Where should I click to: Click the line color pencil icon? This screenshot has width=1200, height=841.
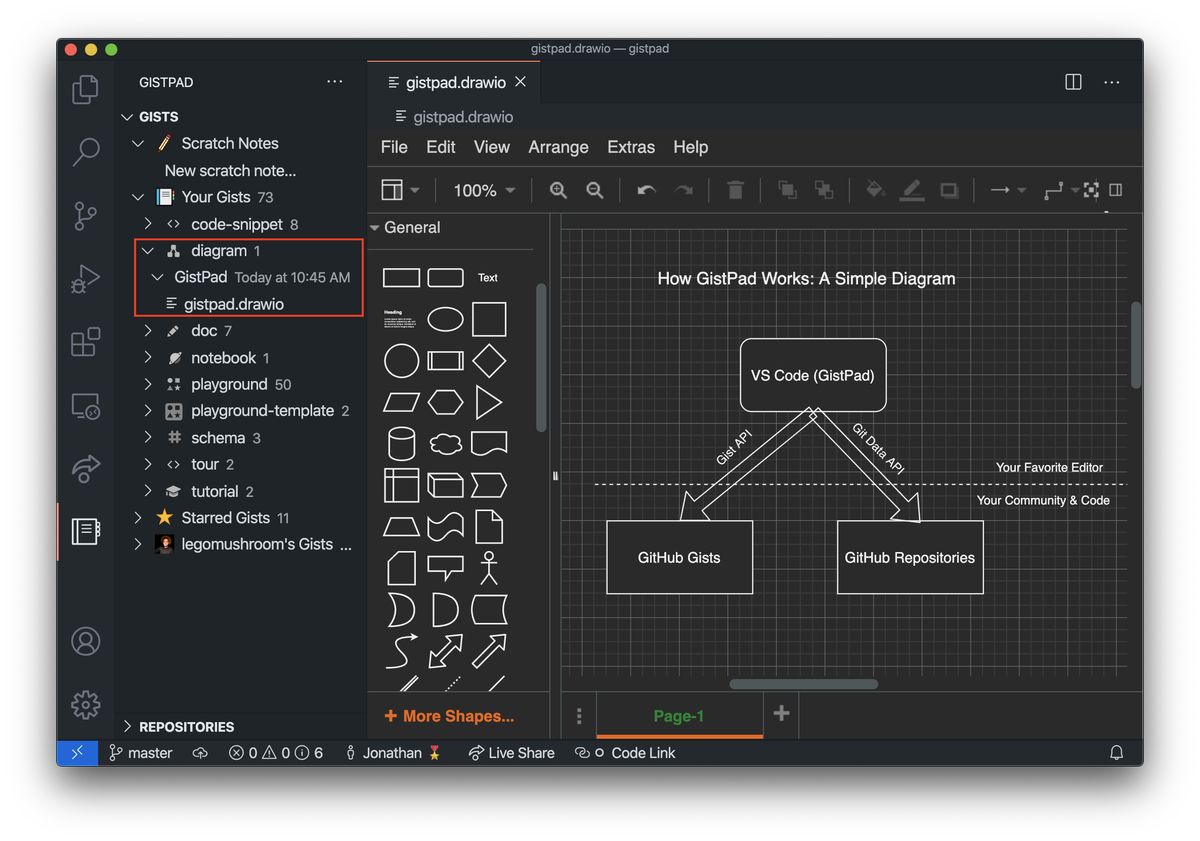coord(911,190)
